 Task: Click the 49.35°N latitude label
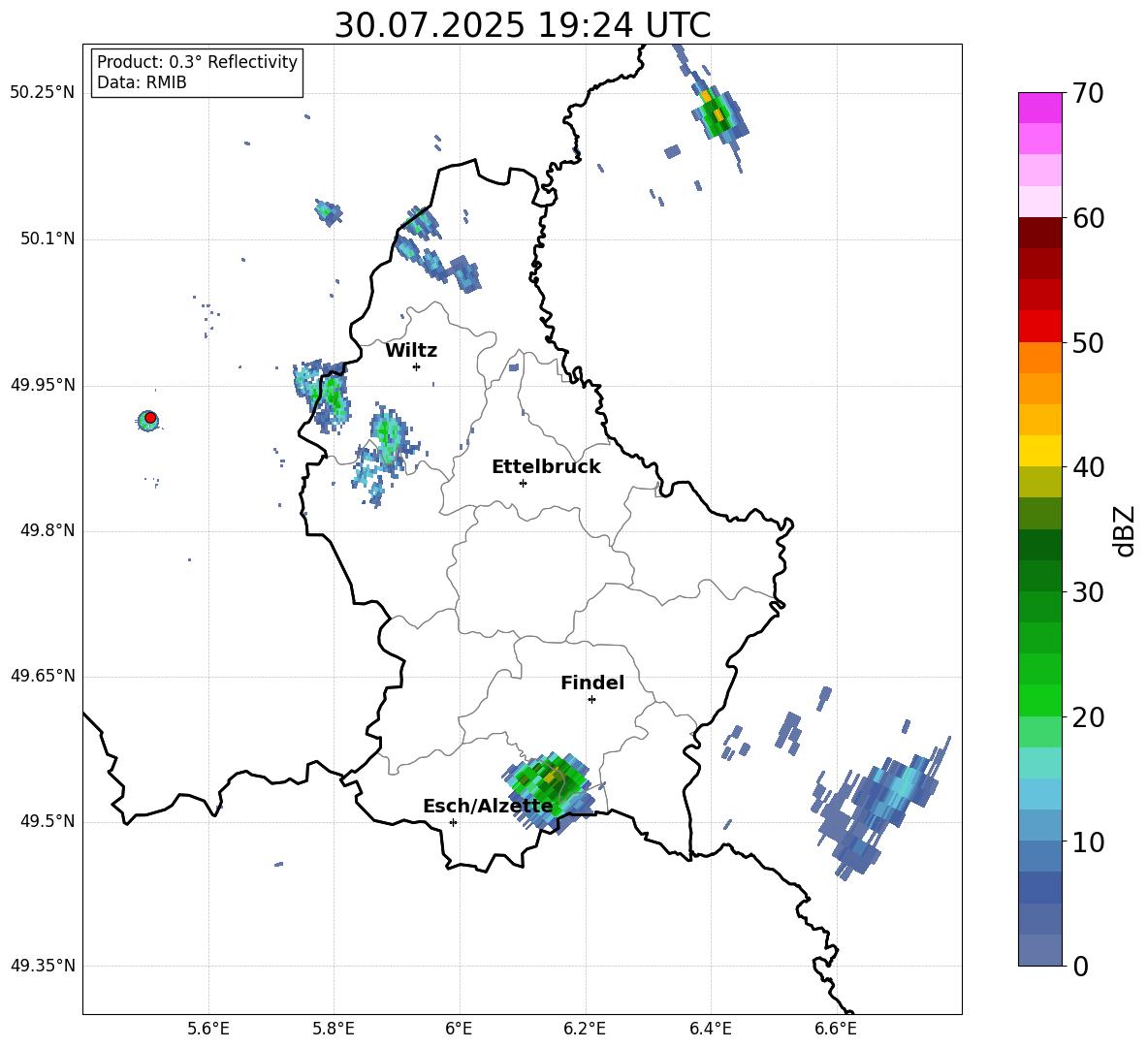click(x=43, y=966)
